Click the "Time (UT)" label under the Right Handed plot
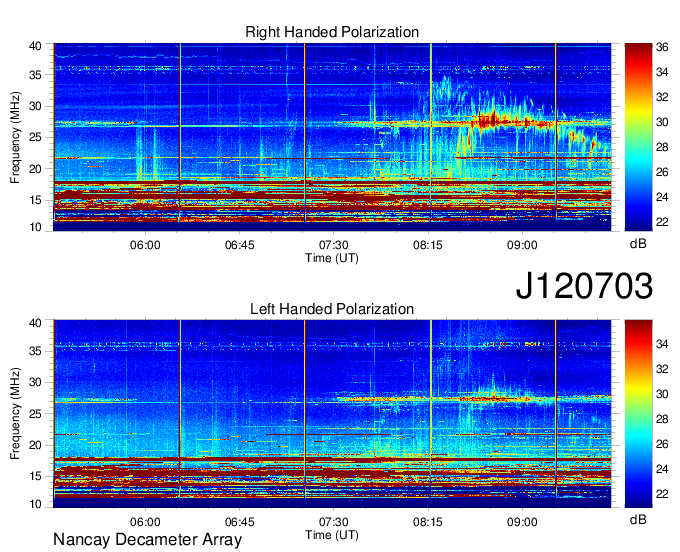 332,258
